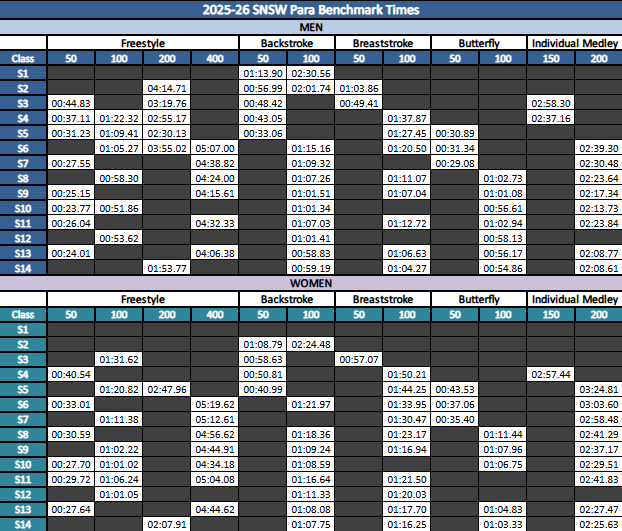The height and width of the screenshot is (531, 622).
Task: Select the cell 05:04.08
Action: click(x=215, y=479)
